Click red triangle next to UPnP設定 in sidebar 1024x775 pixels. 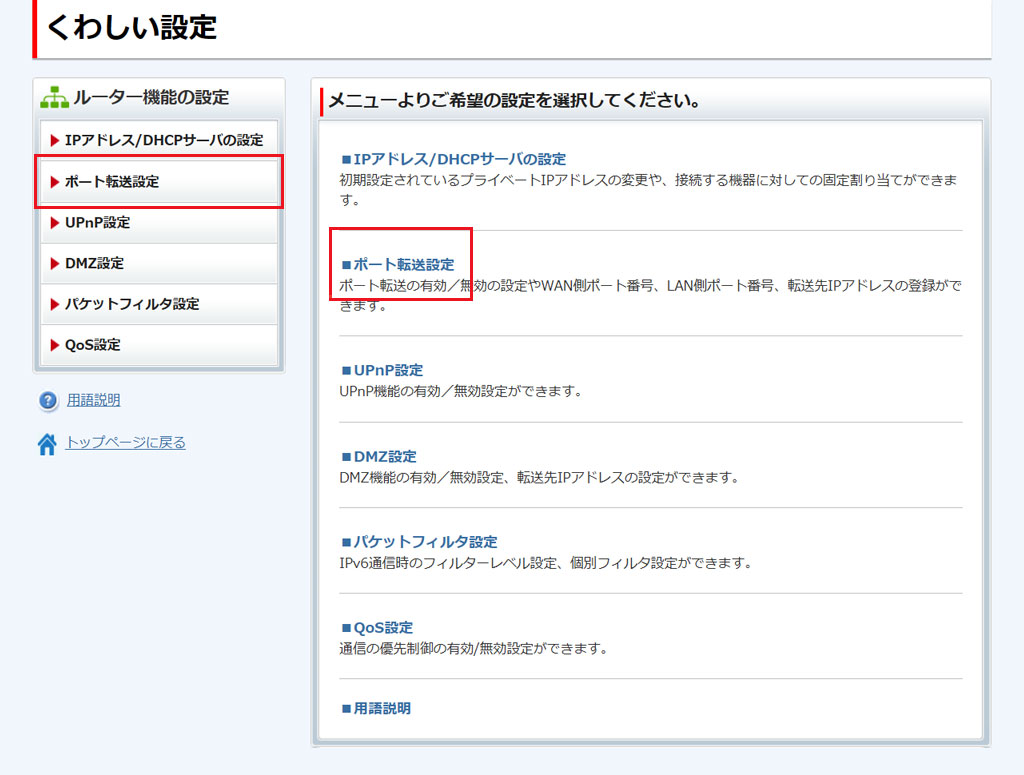55,223
